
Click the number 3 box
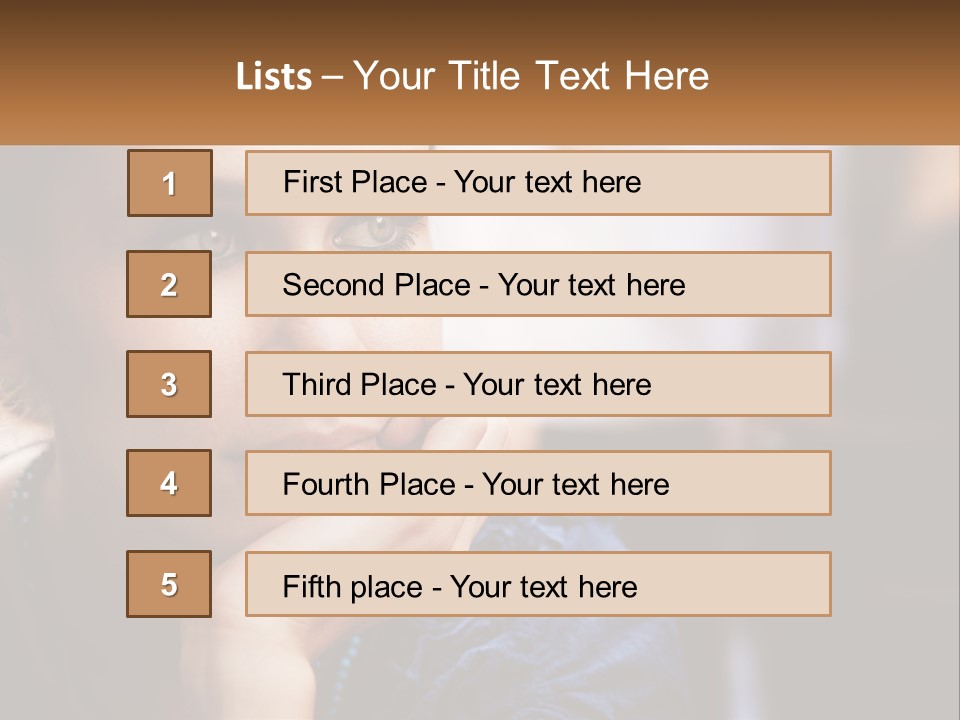click(x=169, y=384)
